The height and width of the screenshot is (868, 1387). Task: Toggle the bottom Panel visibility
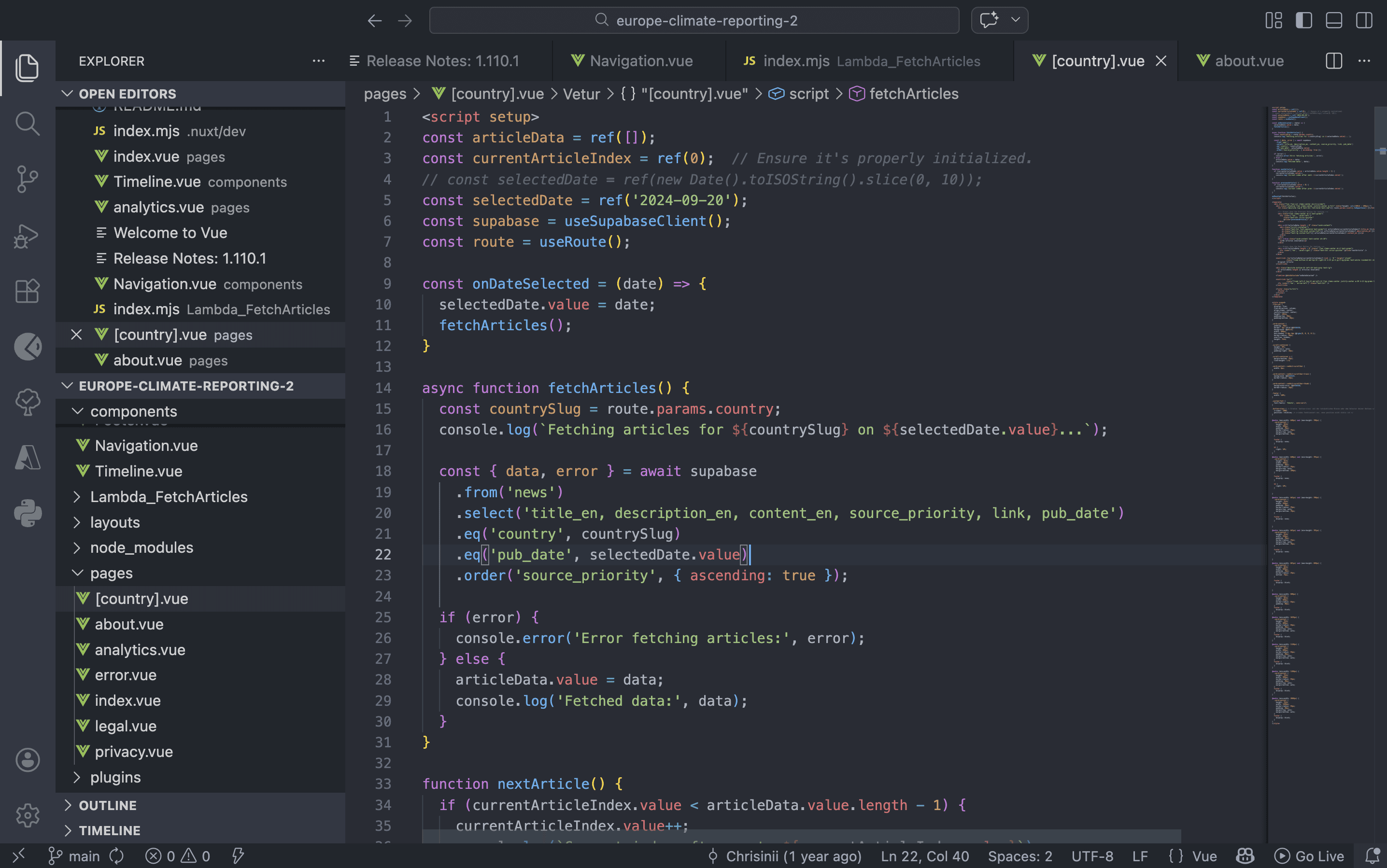(1333, 21)
